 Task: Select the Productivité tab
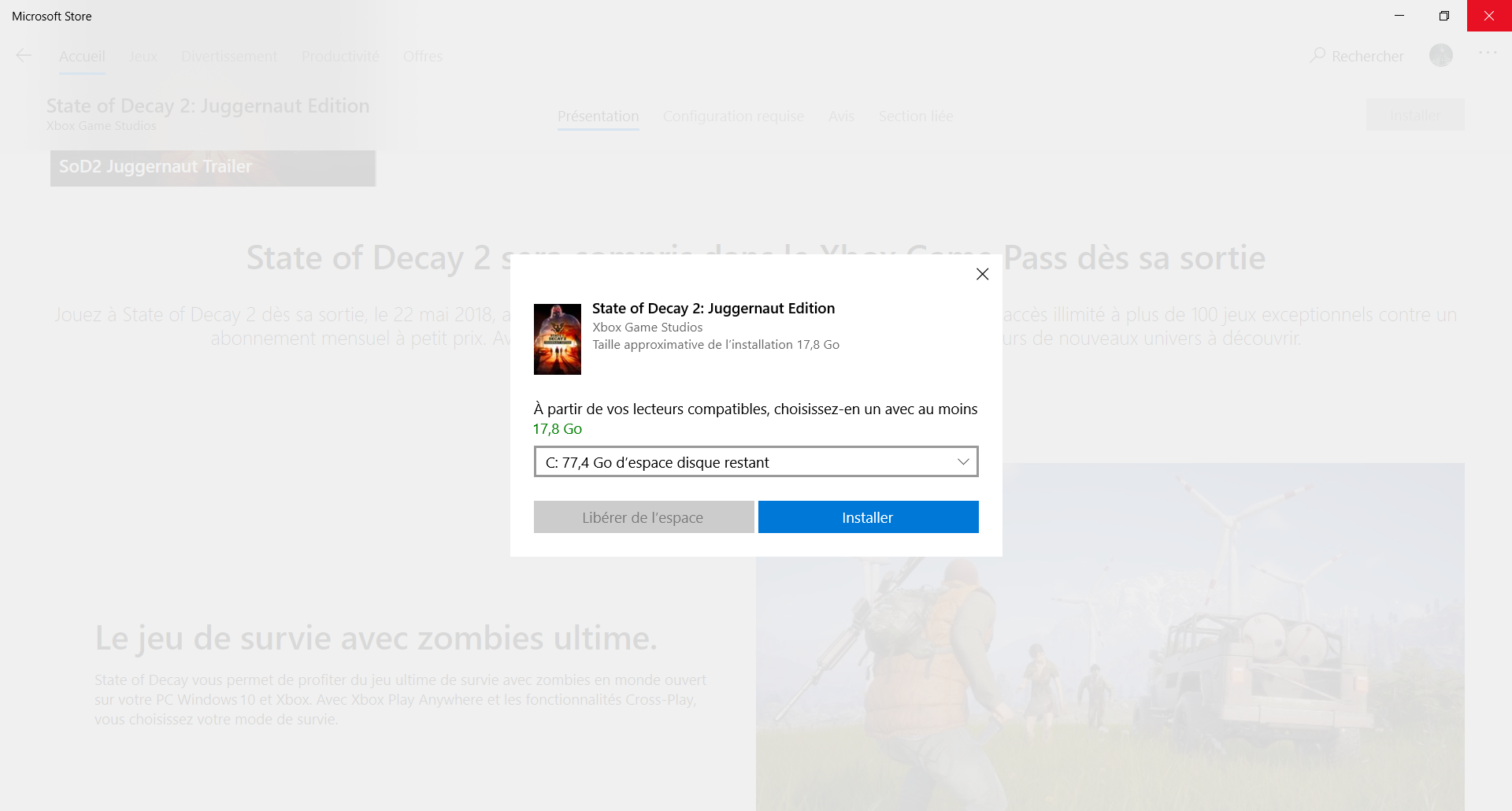340,57
